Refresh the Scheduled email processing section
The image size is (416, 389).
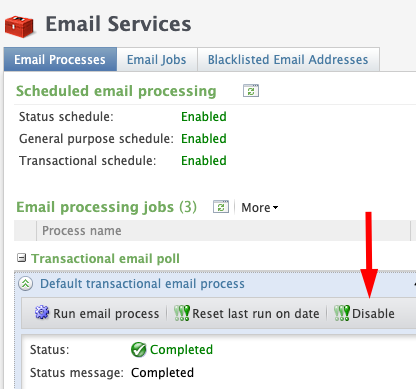(251, 91)
